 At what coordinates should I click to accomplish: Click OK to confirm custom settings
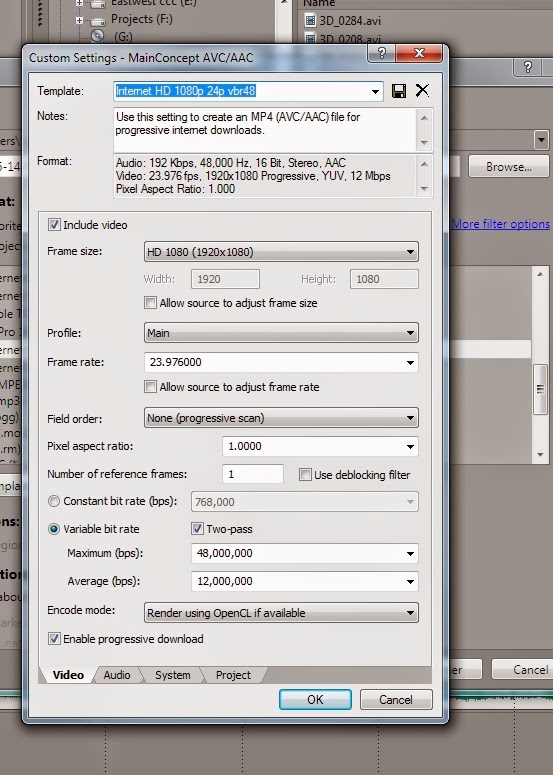click(315, 699)
